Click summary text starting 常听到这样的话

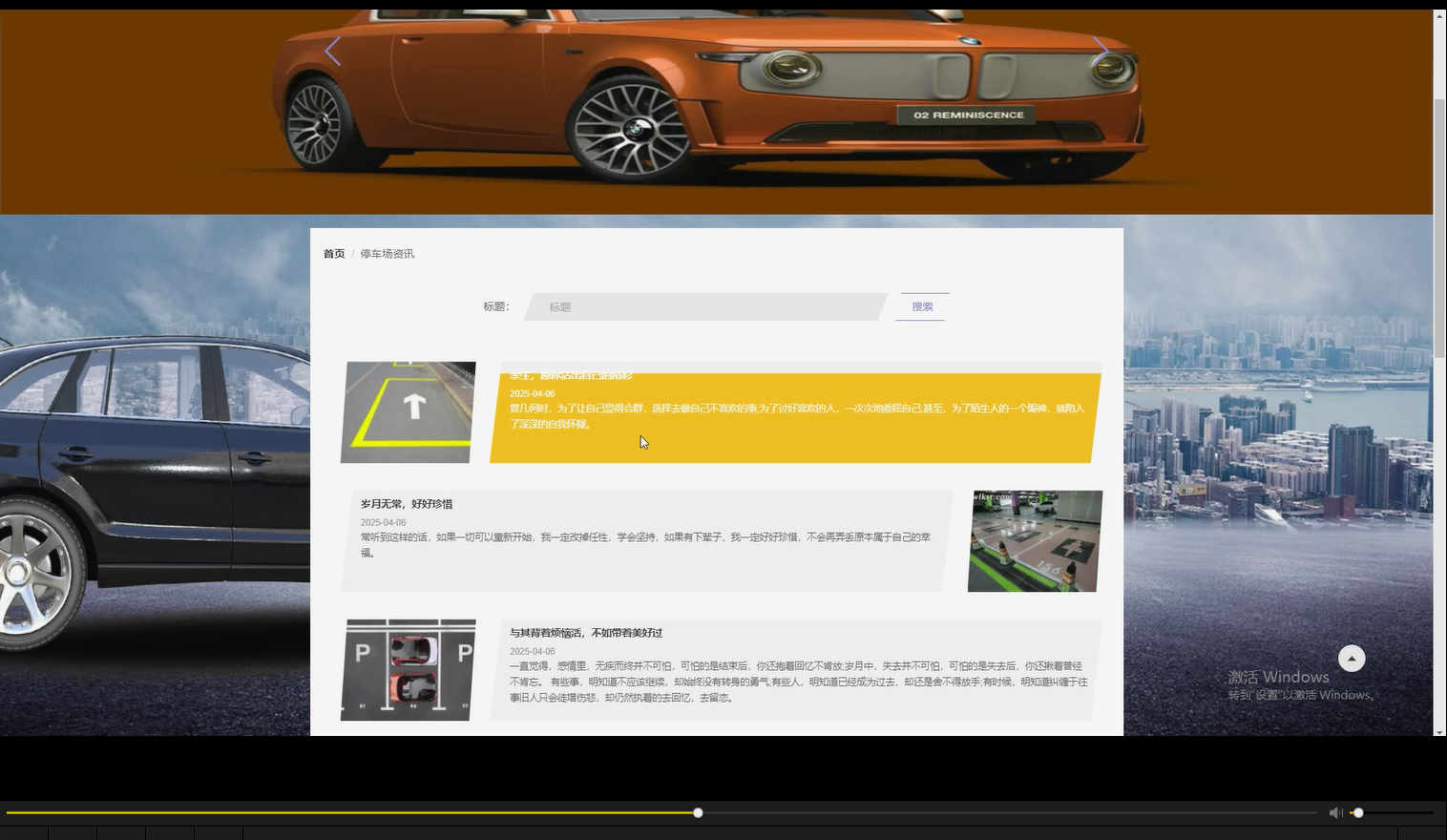(x=645, y=545)
